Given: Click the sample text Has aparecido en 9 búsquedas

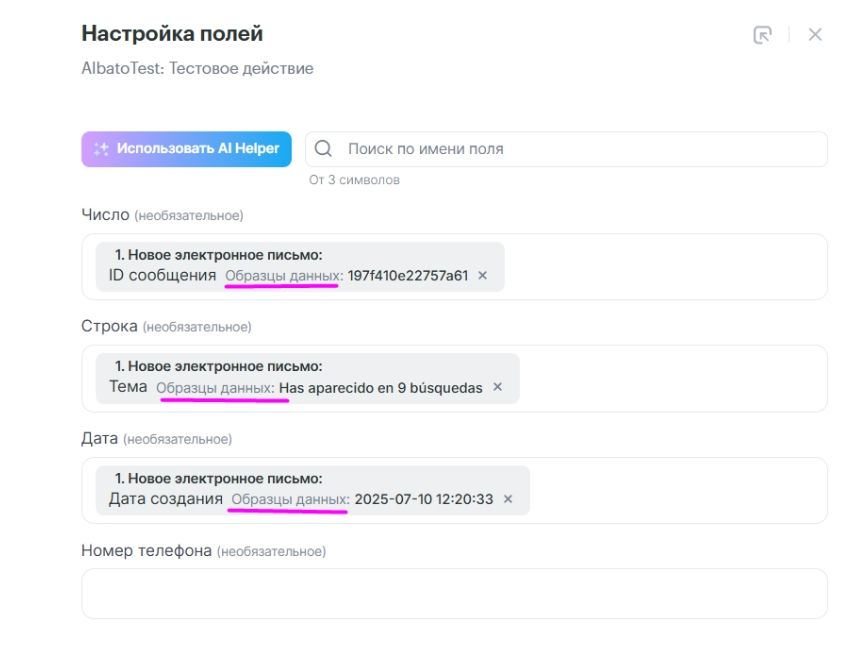Looking at the screenshot, I should 380,387.
